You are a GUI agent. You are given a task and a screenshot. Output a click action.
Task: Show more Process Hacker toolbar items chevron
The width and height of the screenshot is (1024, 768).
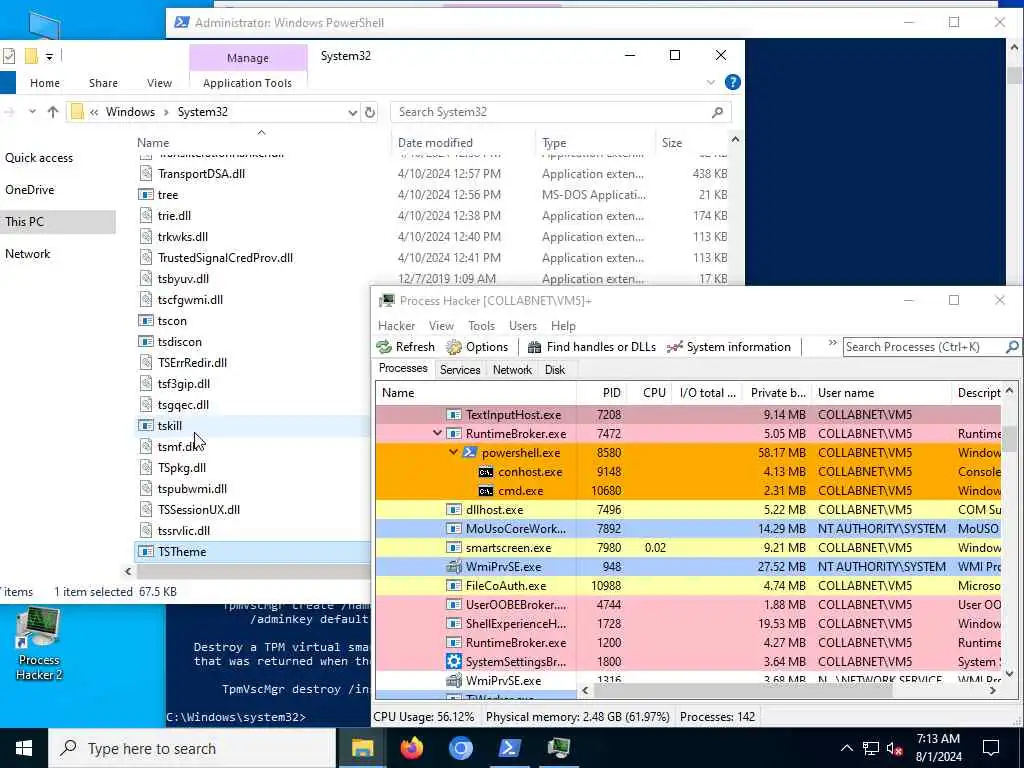[x=832, y=343]
